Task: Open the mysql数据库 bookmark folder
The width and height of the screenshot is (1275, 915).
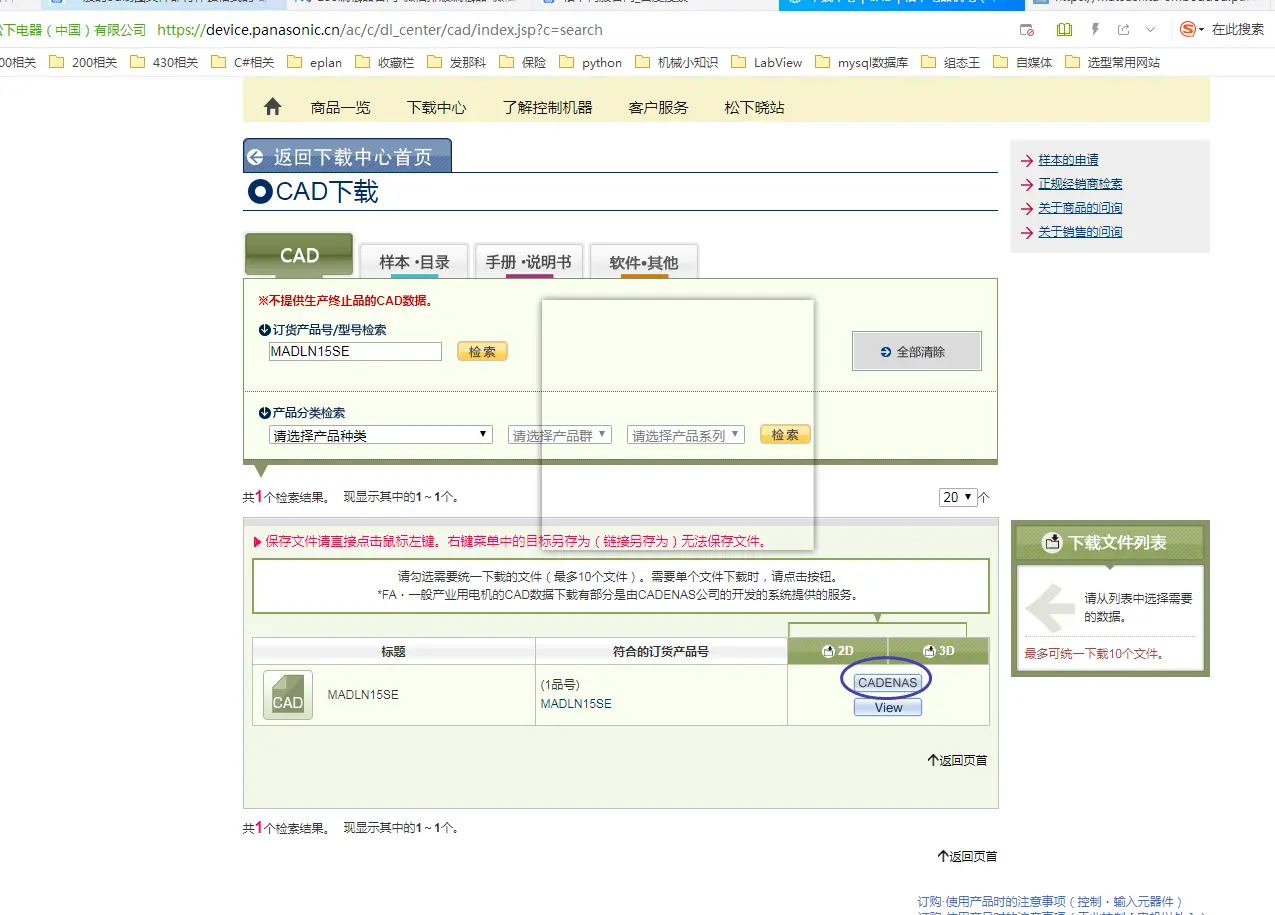Action: click(861, 62)
